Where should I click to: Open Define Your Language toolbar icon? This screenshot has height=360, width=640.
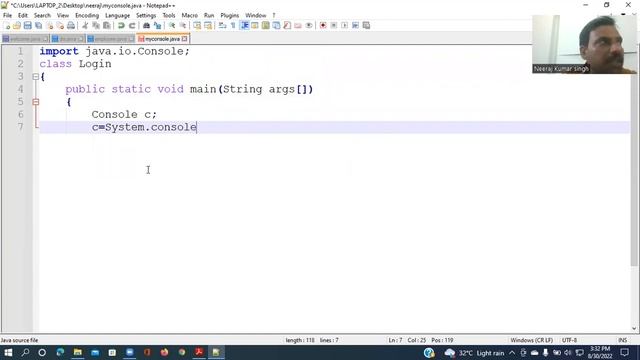(x=255, y=26)
